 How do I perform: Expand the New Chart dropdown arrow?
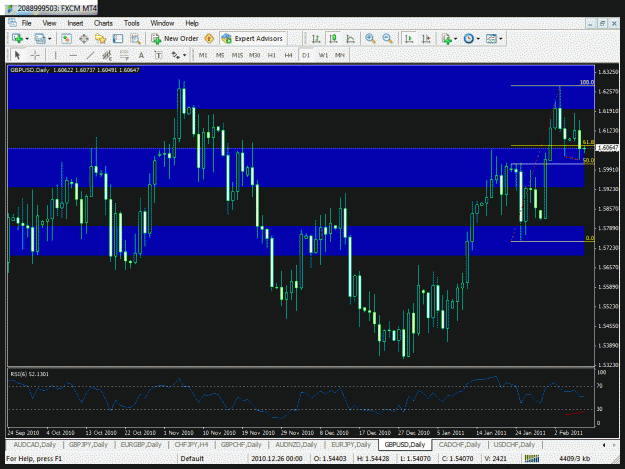[27, 39]
